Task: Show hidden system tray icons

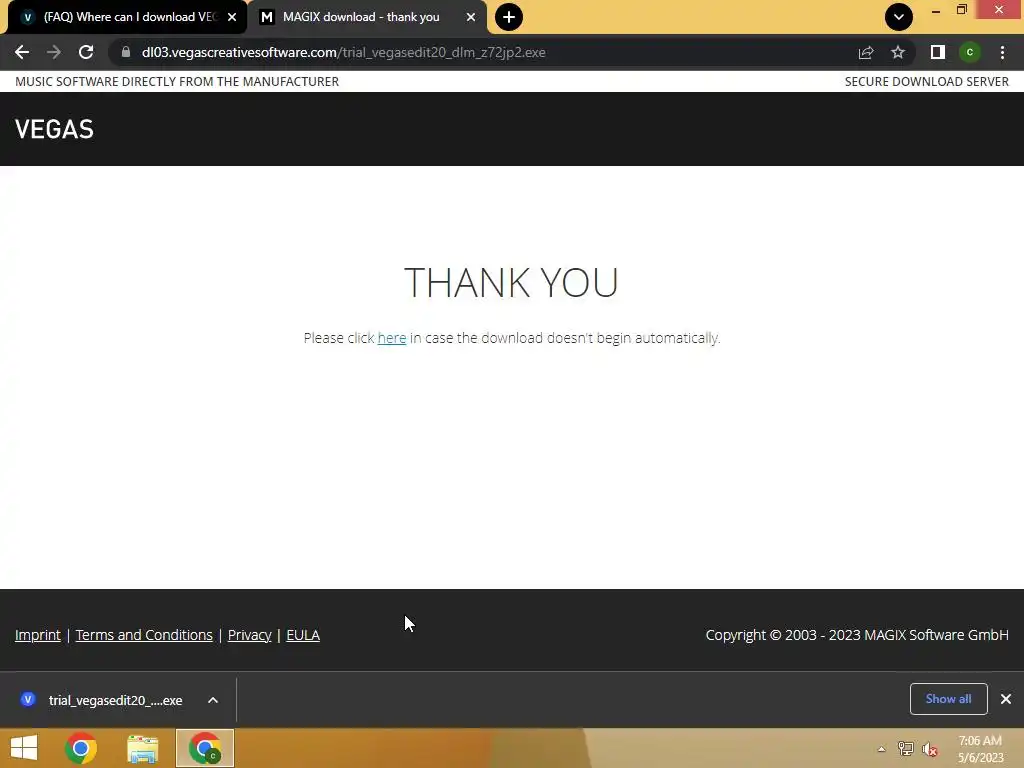Action: coord(882,749)
